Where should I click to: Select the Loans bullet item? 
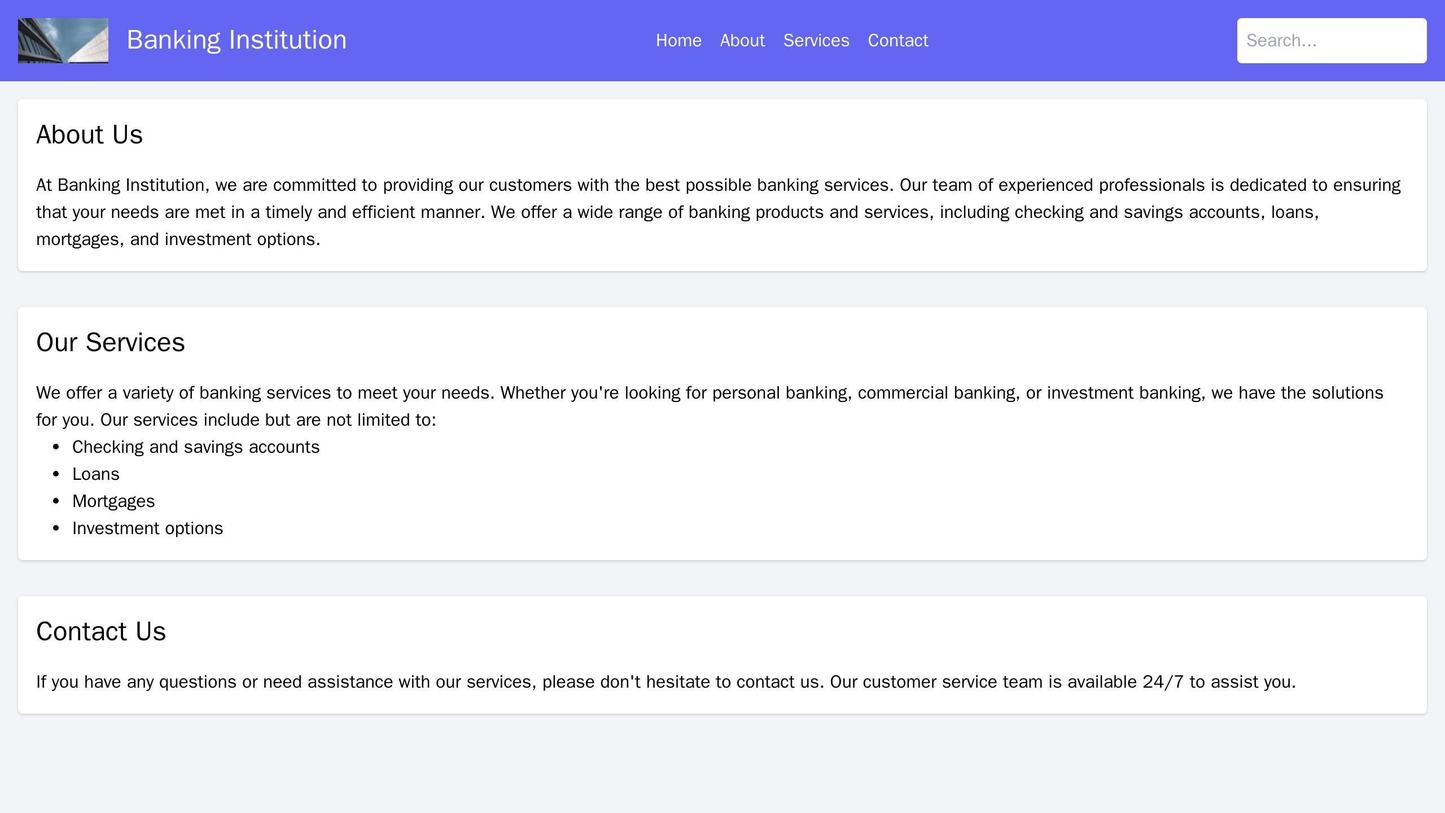click(94, 473)
